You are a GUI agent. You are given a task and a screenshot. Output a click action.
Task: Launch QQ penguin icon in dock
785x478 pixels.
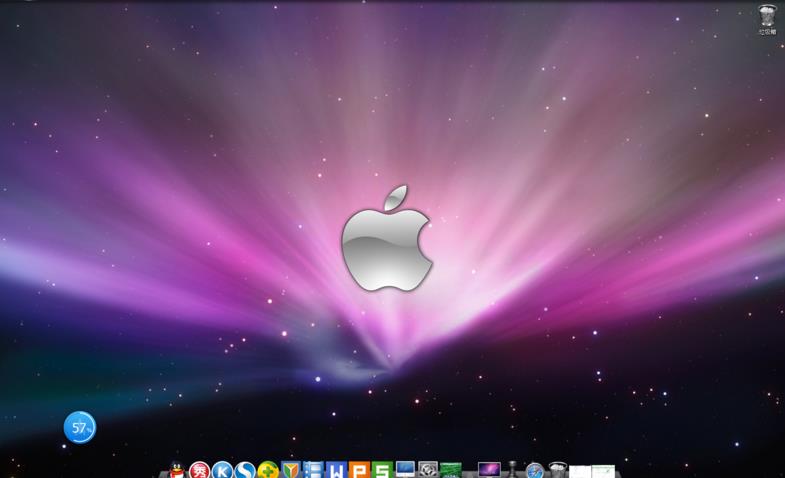pos(177,470)
